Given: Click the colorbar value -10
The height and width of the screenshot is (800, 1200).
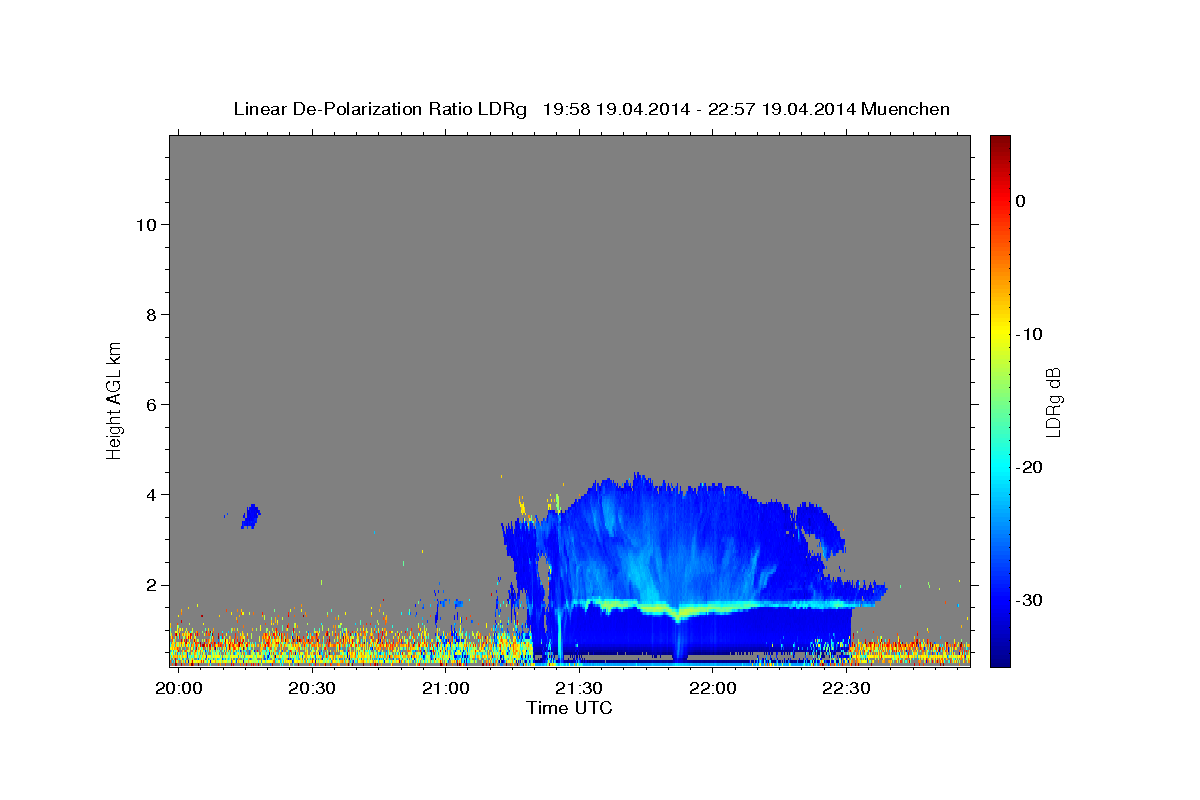Looking at the screenshot, I should tap(1030, 334).
